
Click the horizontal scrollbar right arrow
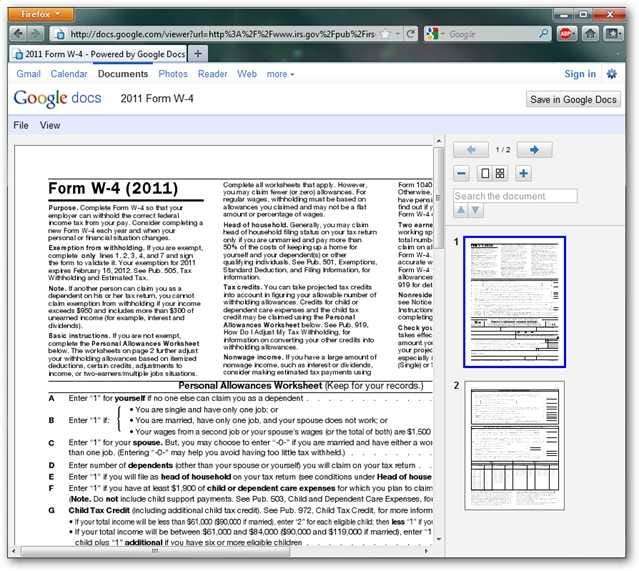pos(426,551)
